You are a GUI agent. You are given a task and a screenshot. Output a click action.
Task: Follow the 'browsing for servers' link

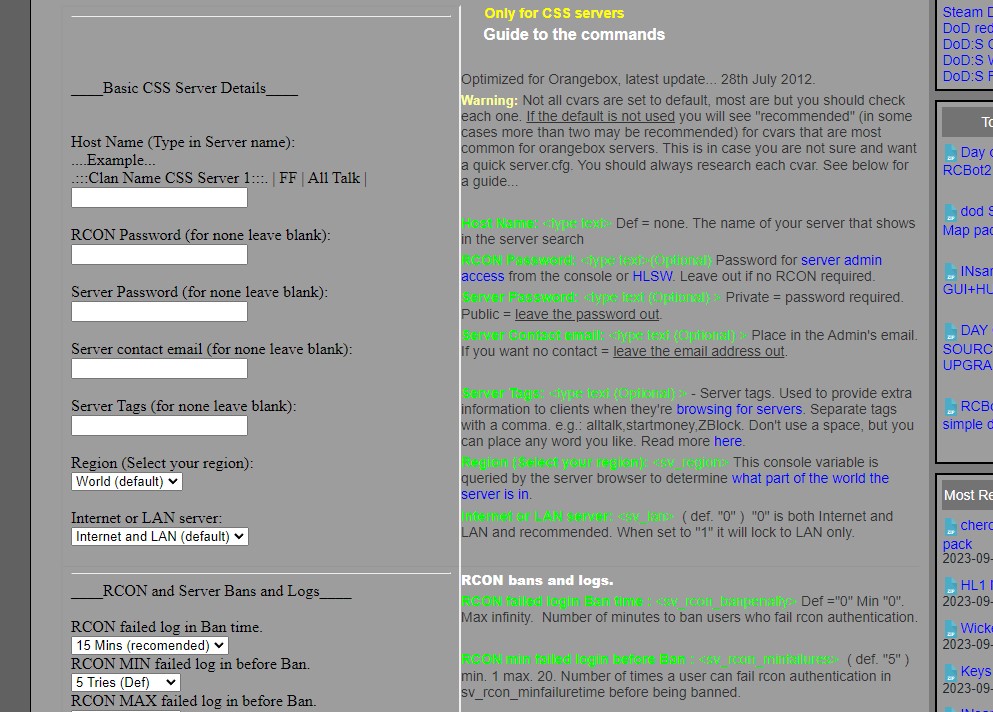click(x=739, y=409)
